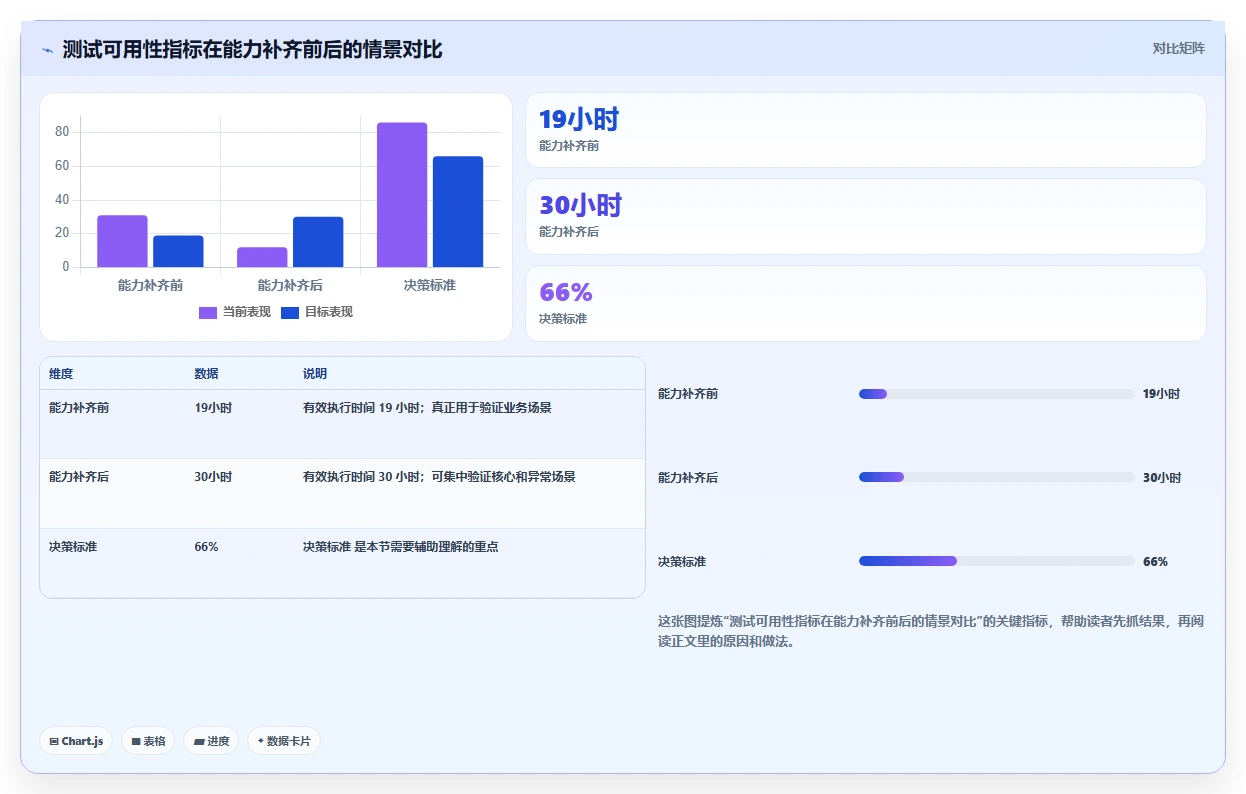
Task: Click the purple 当前表现 legend swatch
Action: pos(208,312)
